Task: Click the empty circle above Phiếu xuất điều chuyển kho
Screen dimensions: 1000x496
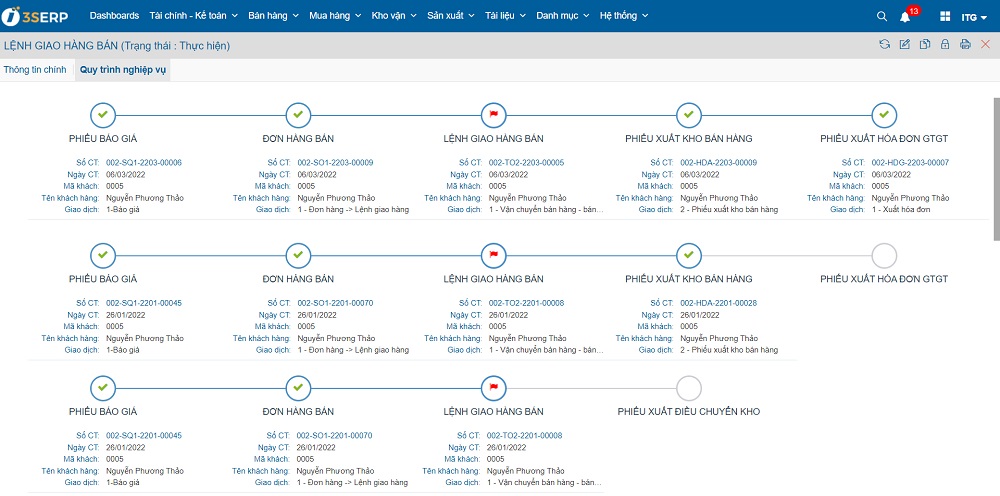Action: pyautogui.click(x=689, y=388)
